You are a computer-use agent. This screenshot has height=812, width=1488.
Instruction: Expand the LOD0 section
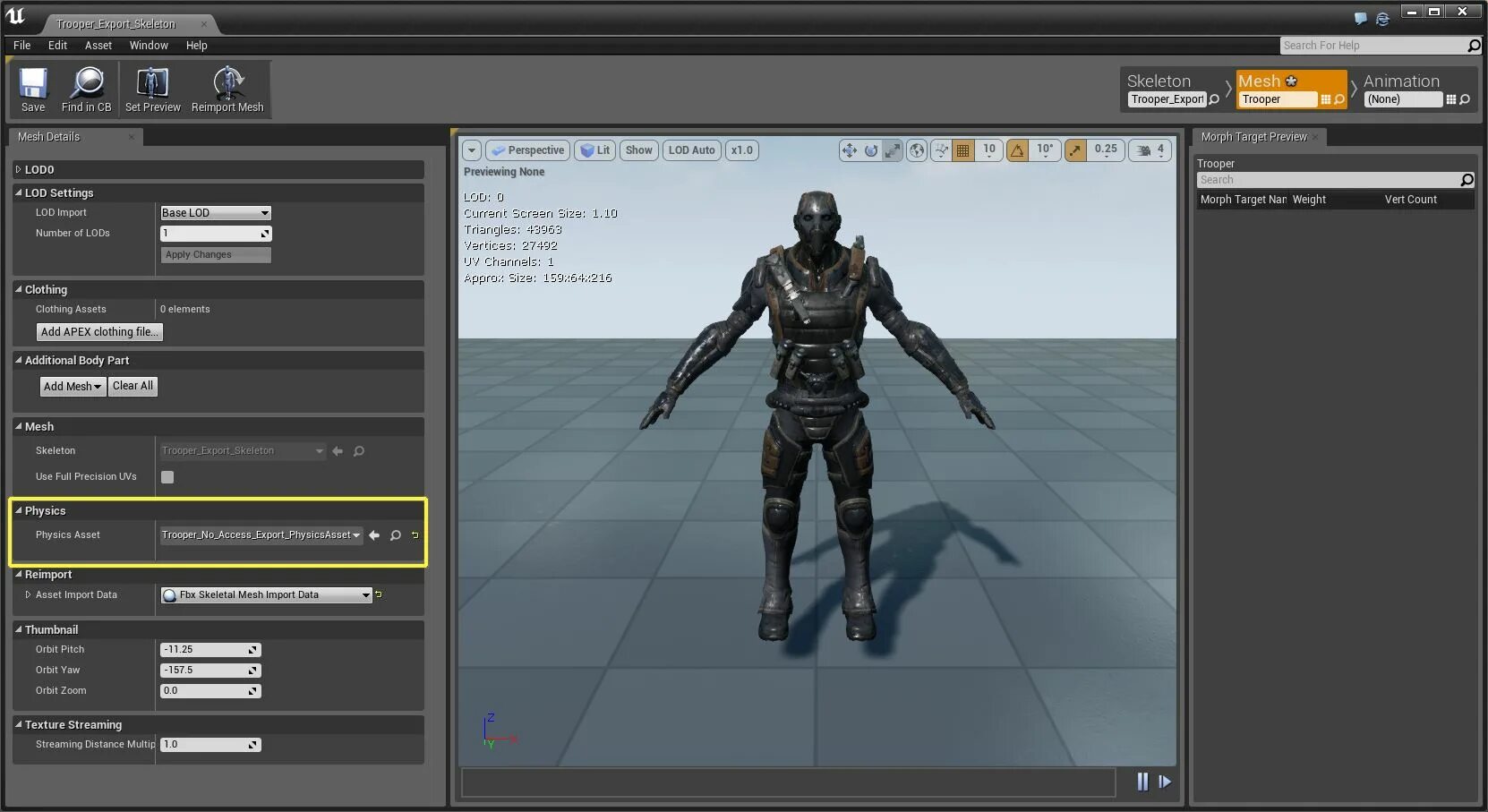(x=18, y=169)
